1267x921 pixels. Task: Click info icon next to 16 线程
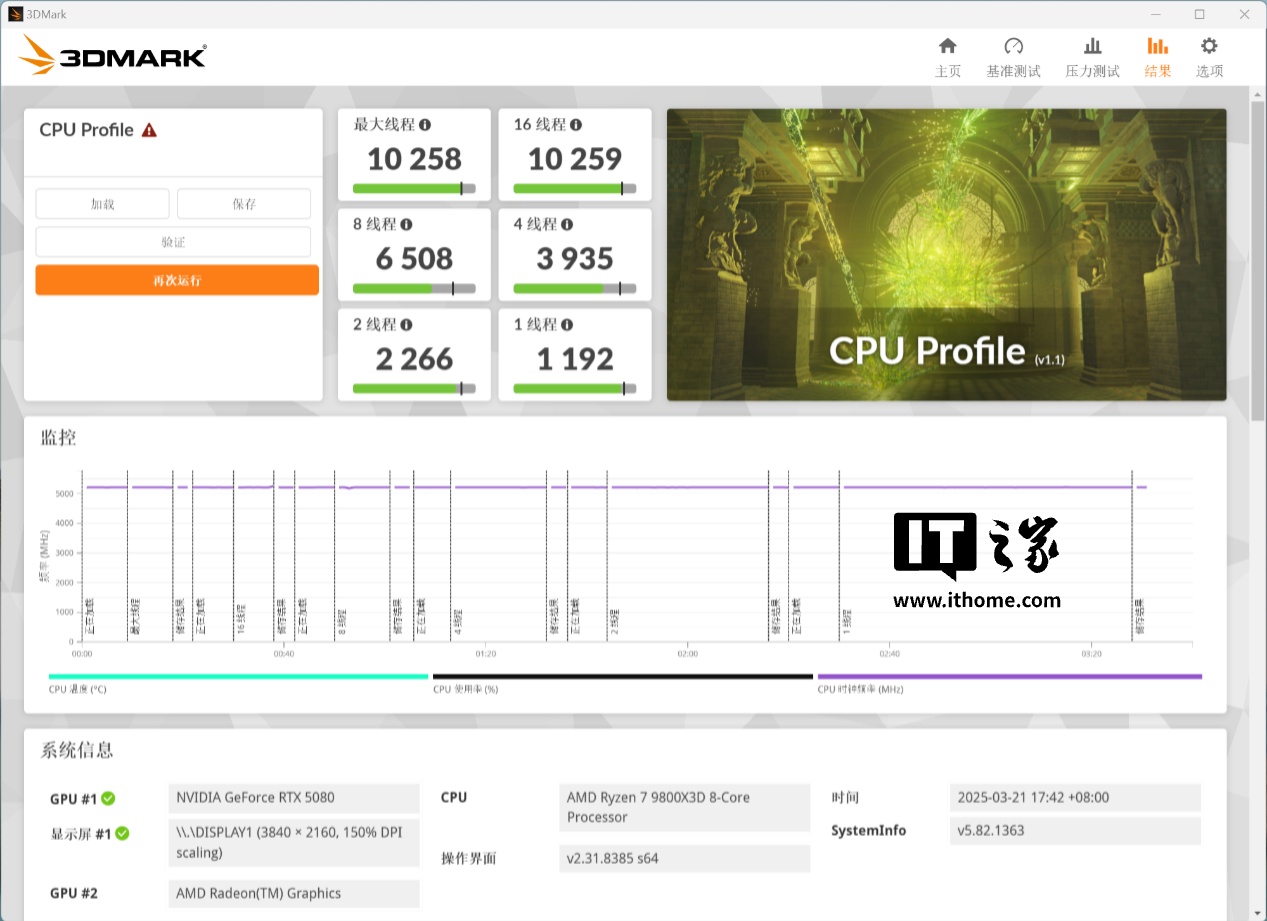pos(576,125)
